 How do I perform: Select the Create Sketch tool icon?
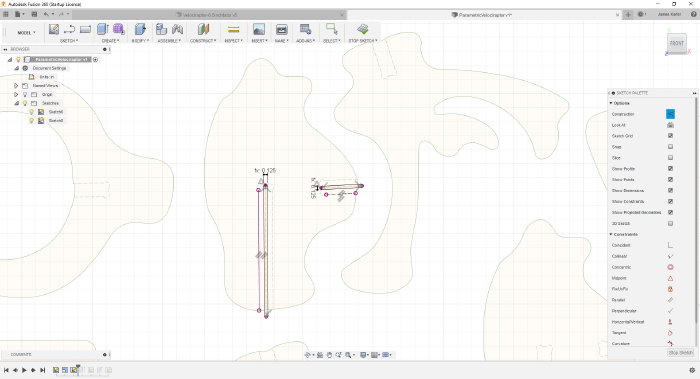click(54, 29)
